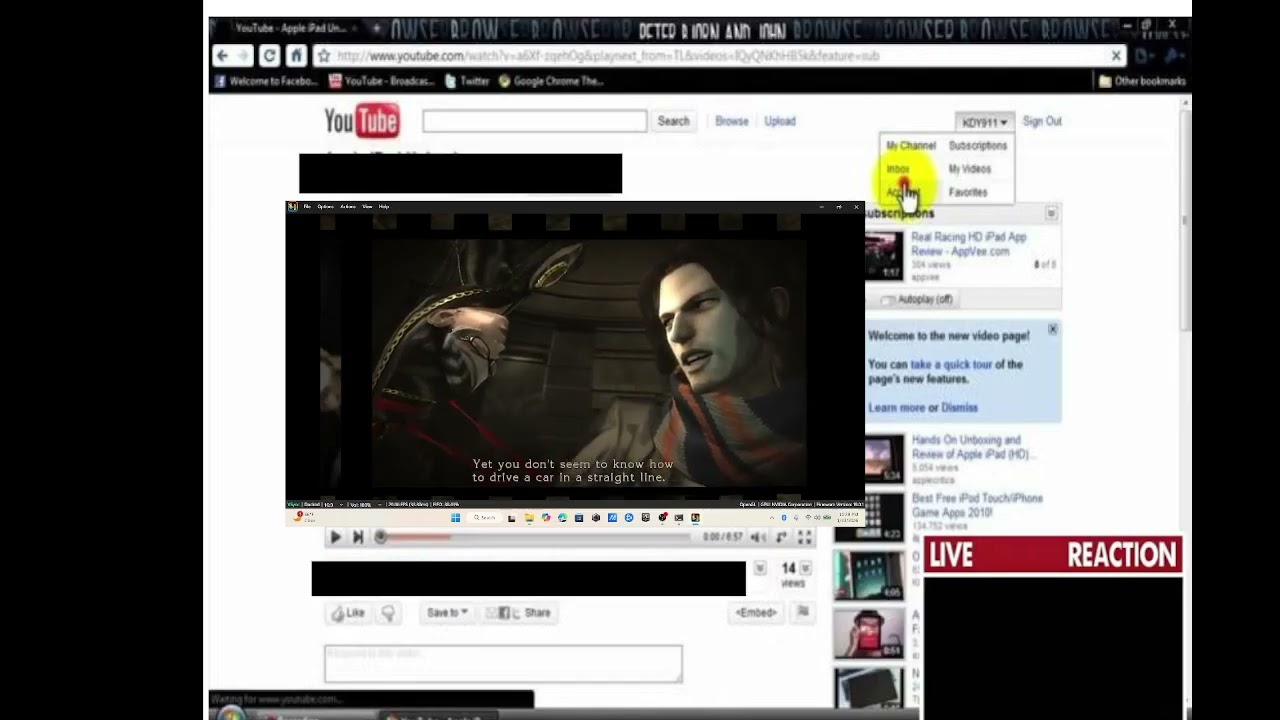
Task: Toggle Autoplay in the subscriptions playlist
Action: (x=917, y=299)
